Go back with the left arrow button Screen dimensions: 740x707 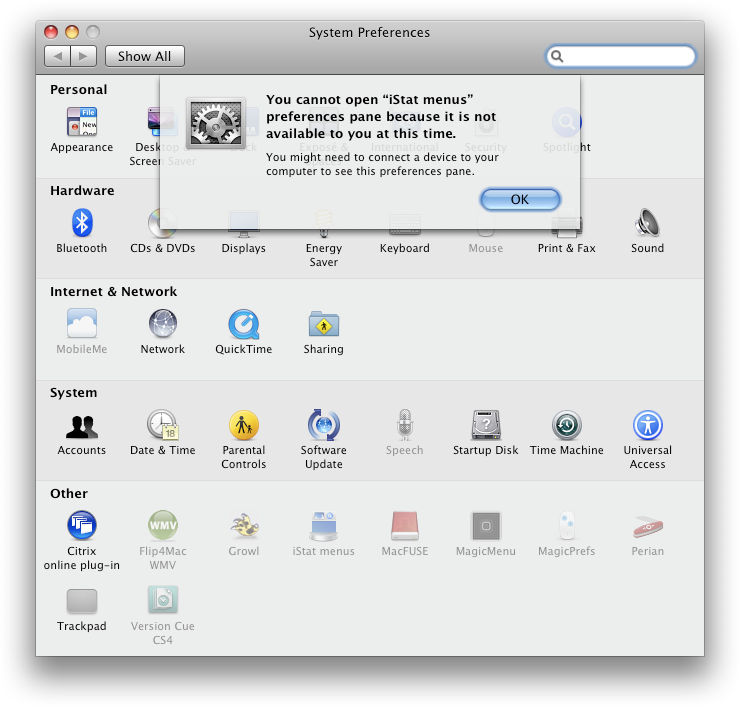coord(58,56)
